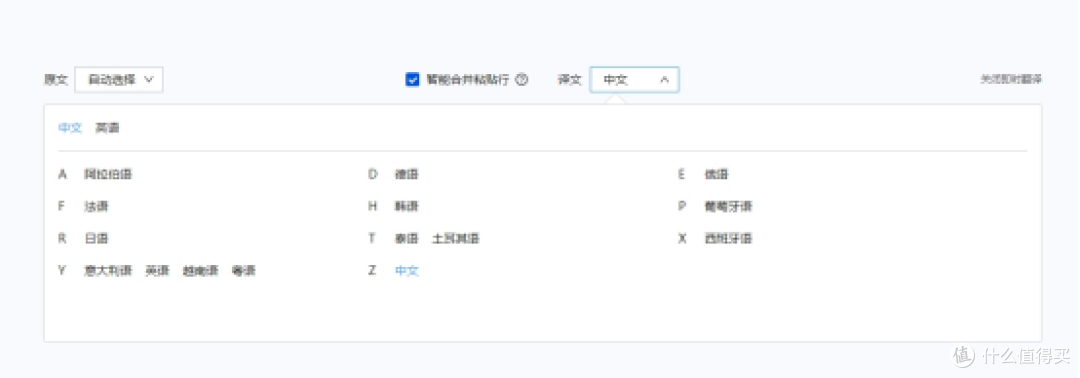The height and width of the screenshot is (378, 1080).
Task: Select 英语 in the Y row
Action: coord(157,271)
